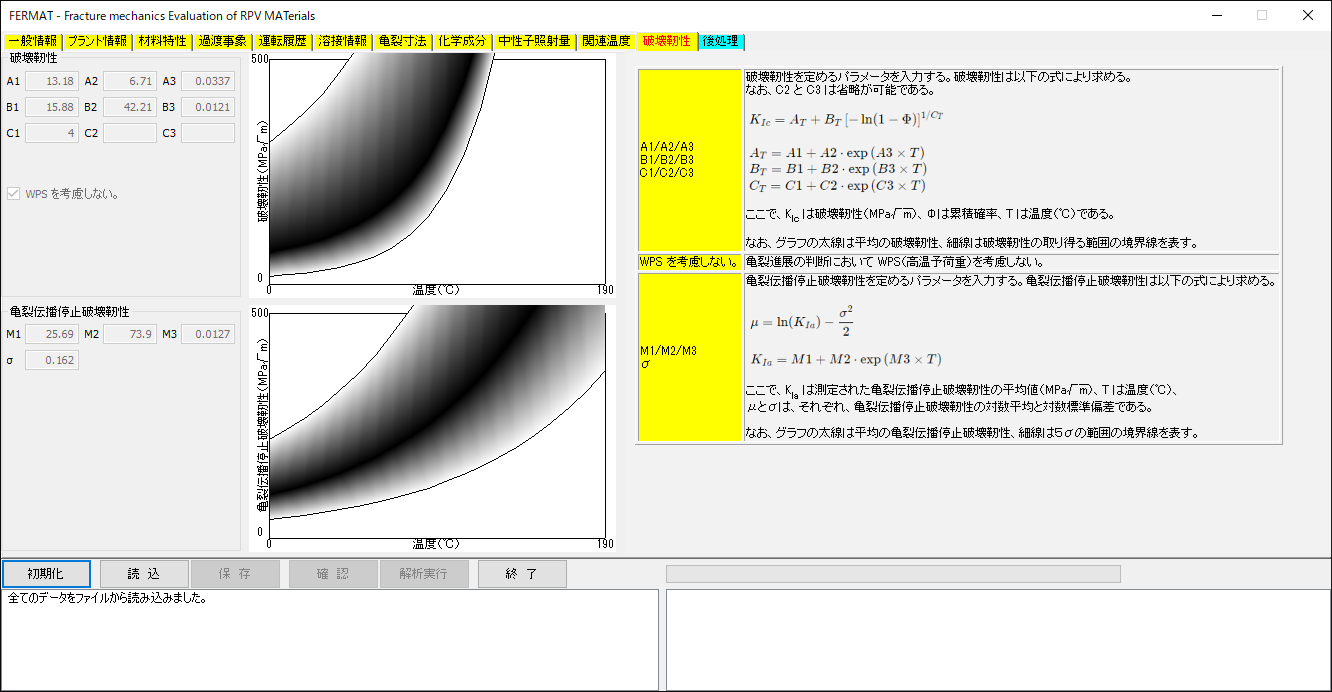The height and width of the screenshot is (692, 1332).
Task: Open the プラント情報 tab
Action: coord(97,42)
